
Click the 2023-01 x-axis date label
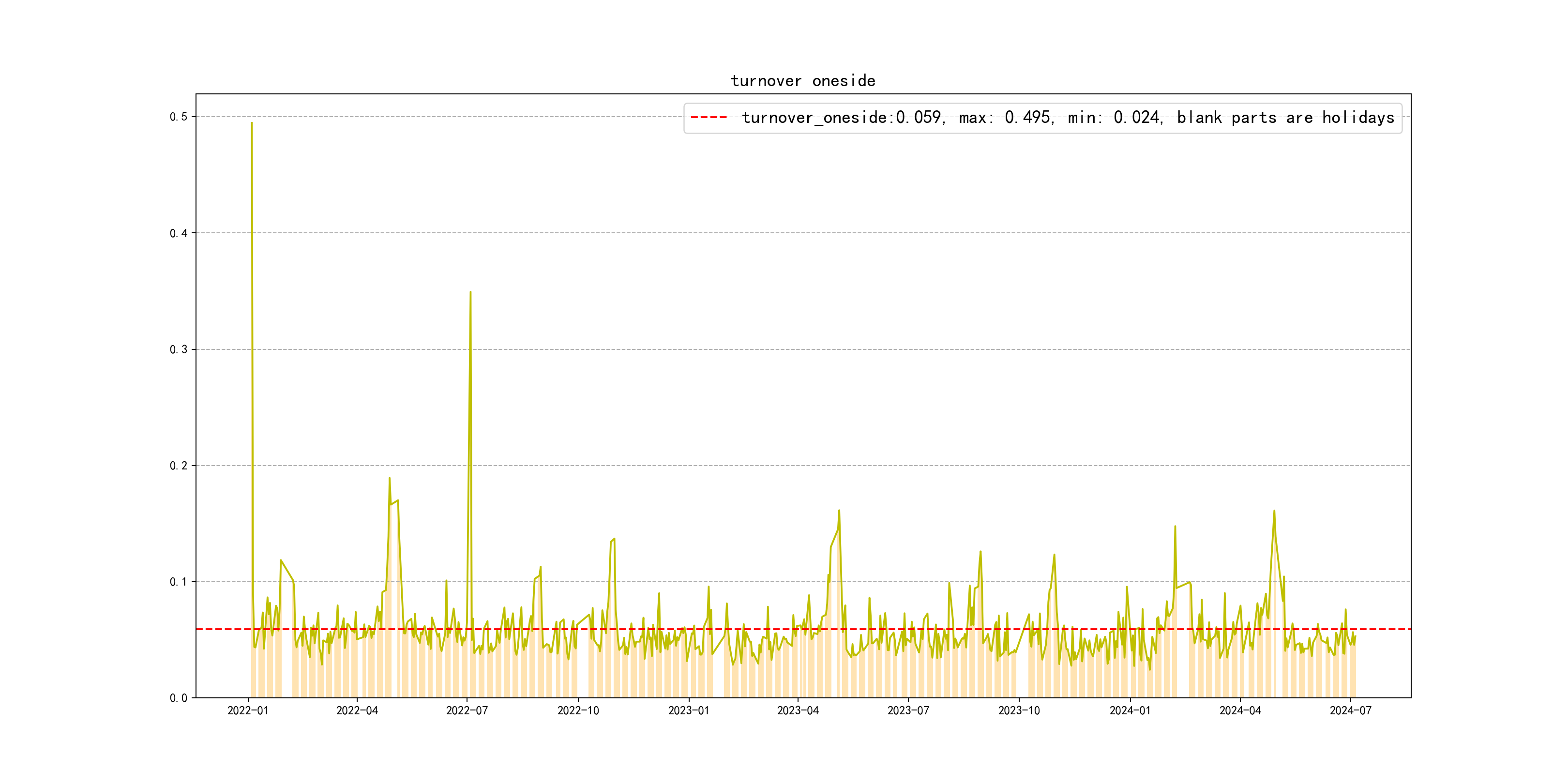pos(689,711)
